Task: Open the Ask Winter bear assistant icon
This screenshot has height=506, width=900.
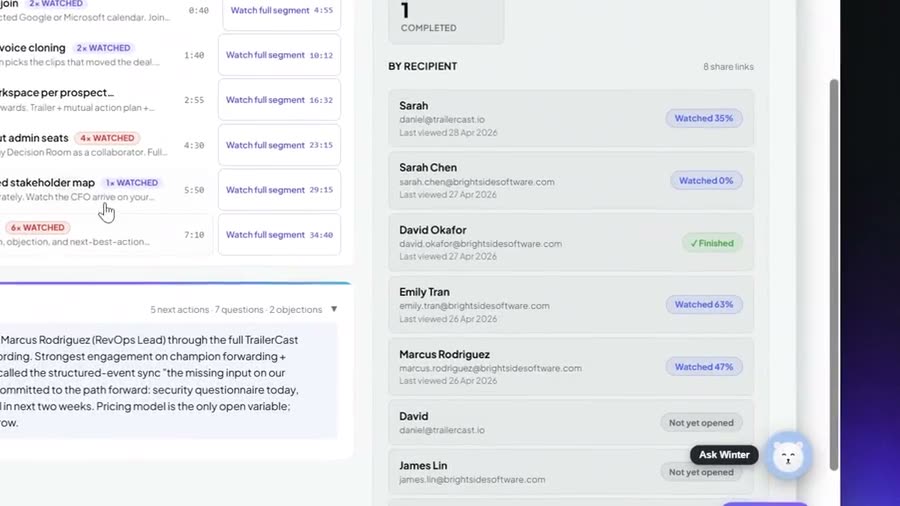Action: (x=788, y=456)
